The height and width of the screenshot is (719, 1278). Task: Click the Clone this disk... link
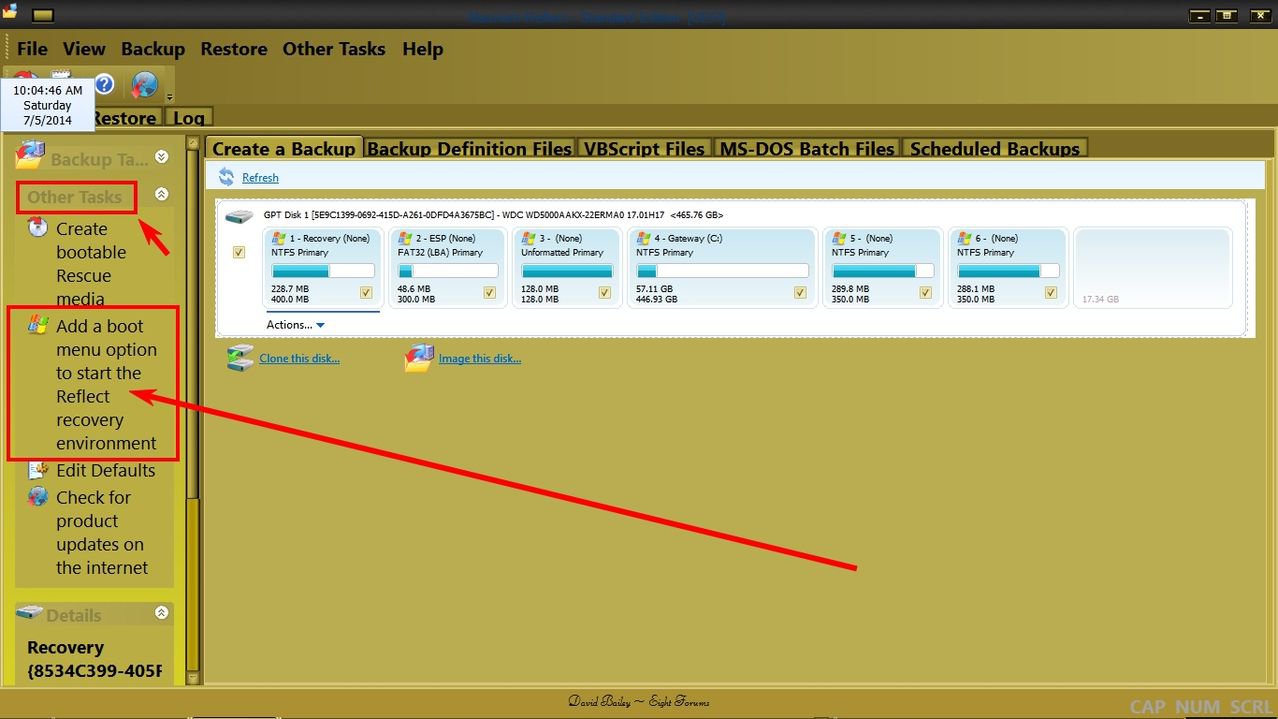click(300, 358)
